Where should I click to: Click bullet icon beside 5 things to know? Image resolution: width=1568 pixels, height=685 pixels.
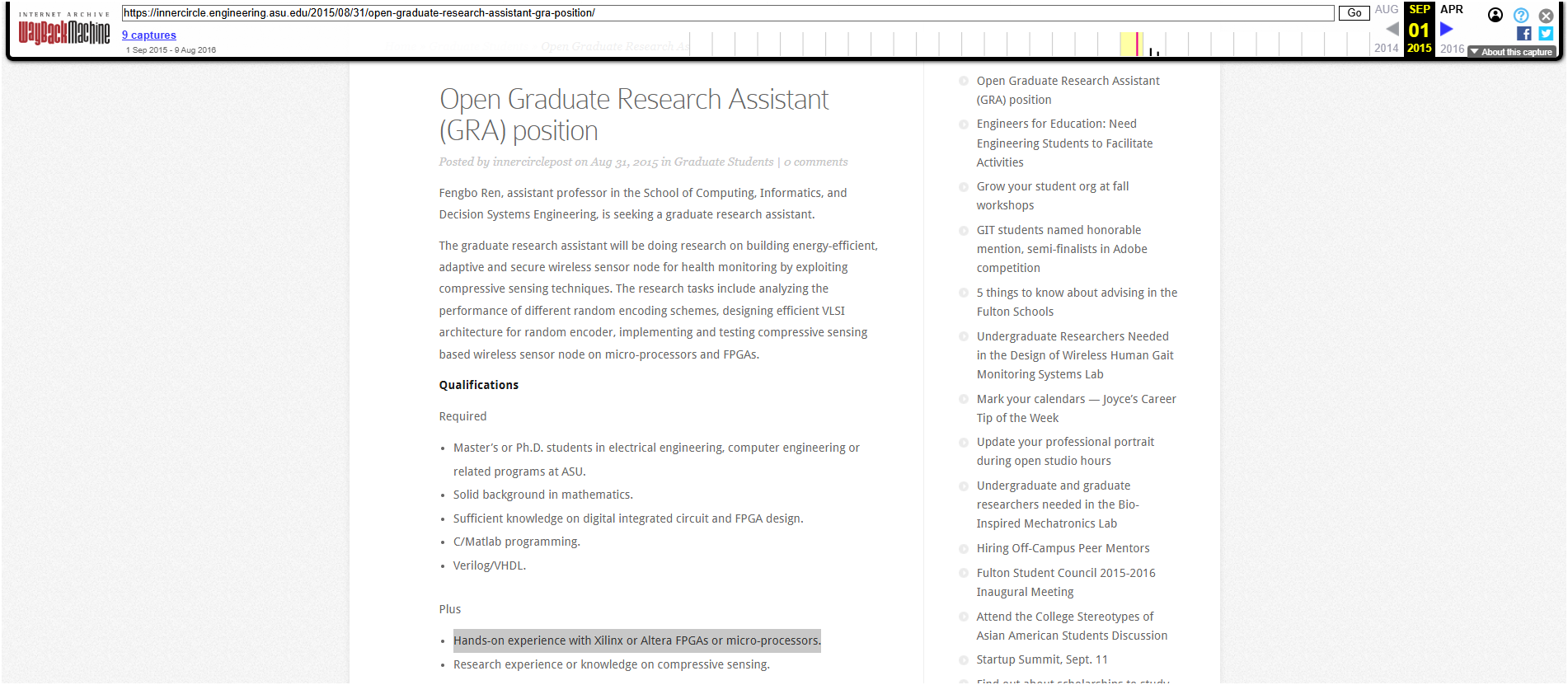(x=964, y=293)
